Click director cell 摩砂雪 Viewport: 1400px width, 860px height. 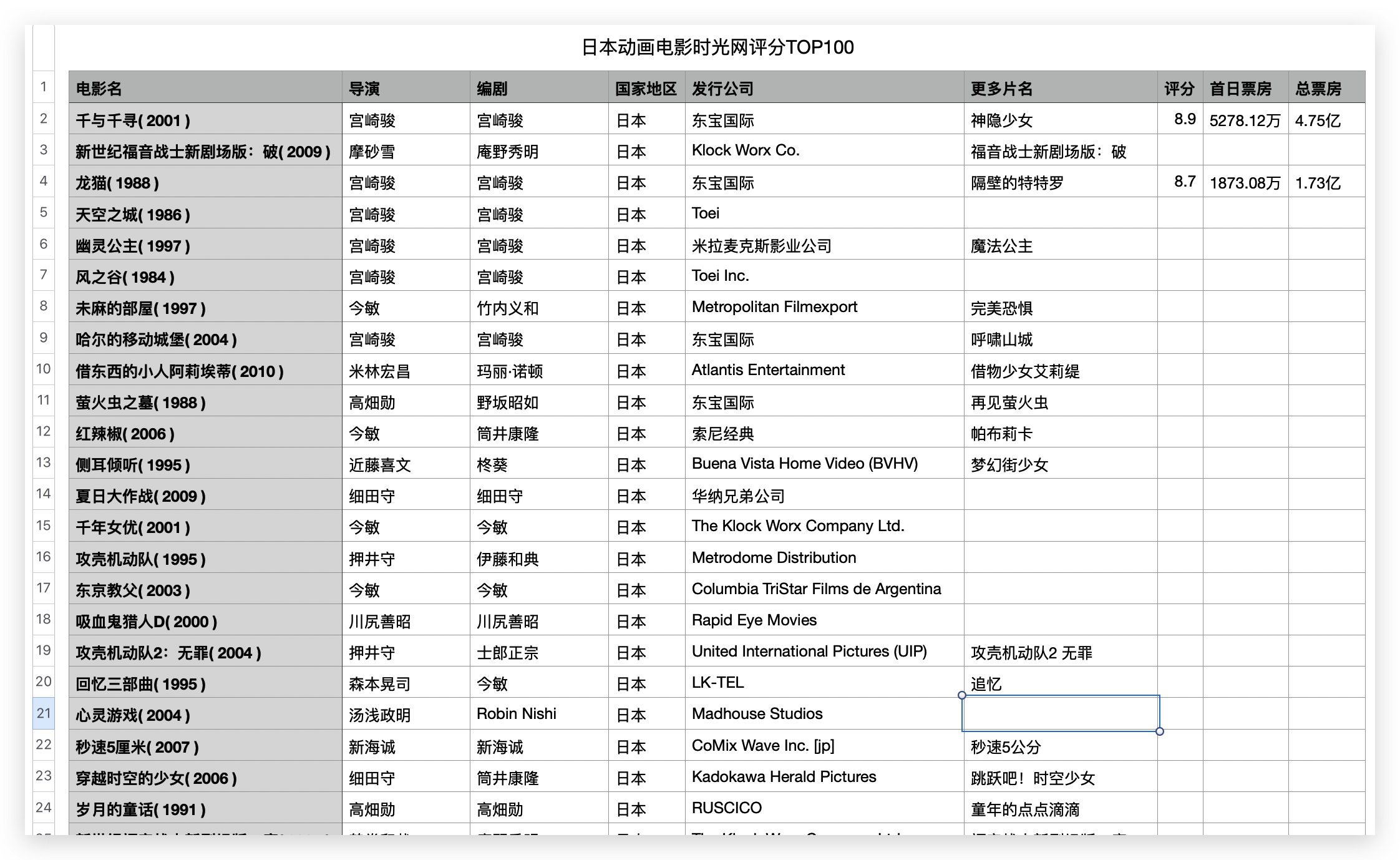(406, 150)
